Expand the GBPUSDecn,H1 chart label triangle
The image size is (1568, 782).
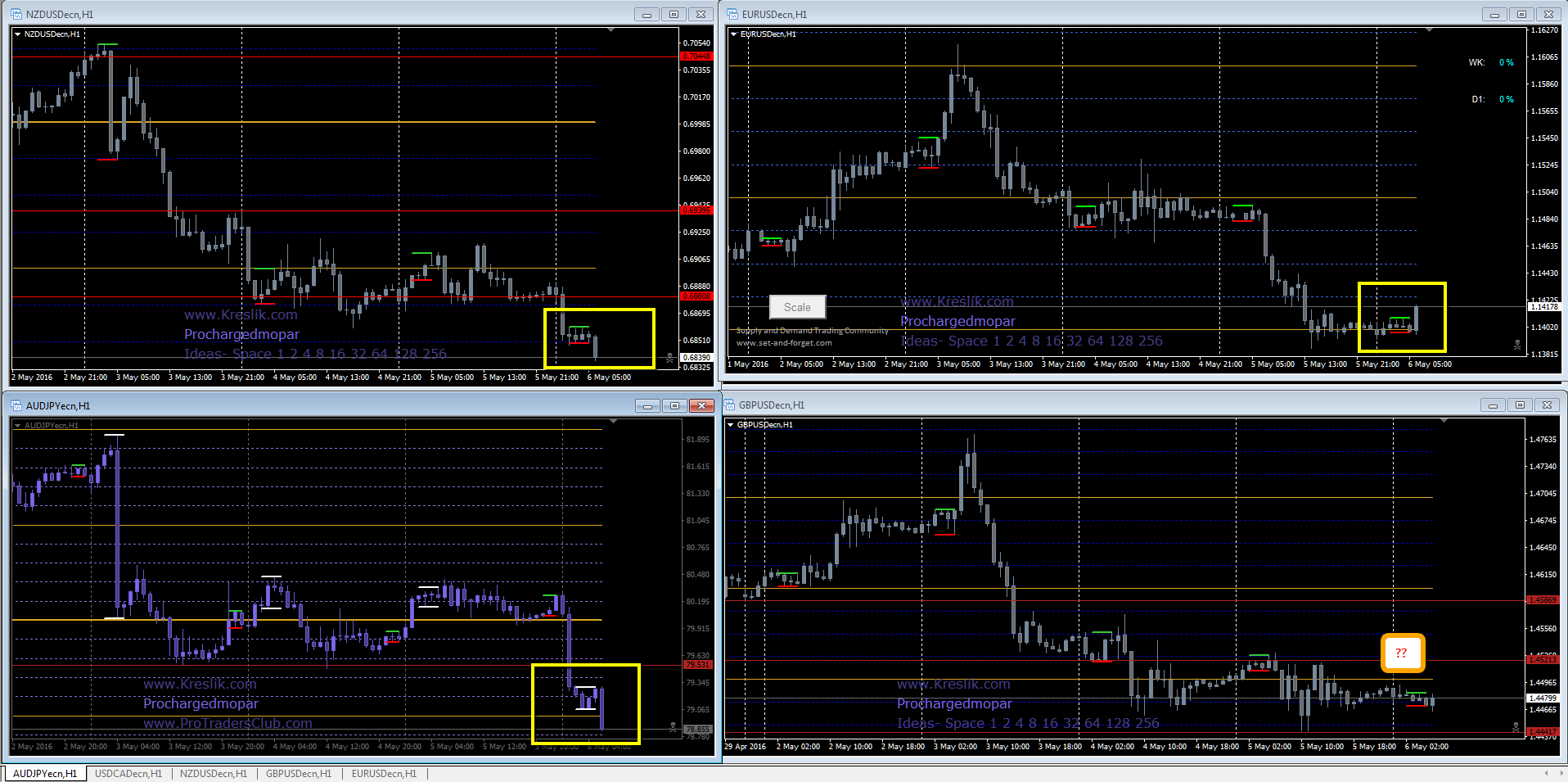click(x=731, y=425)
